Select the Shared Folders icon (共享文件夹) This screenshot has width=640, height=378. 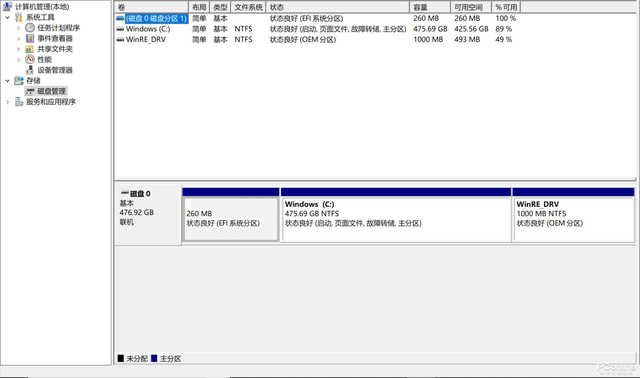[x=30, y=49]
